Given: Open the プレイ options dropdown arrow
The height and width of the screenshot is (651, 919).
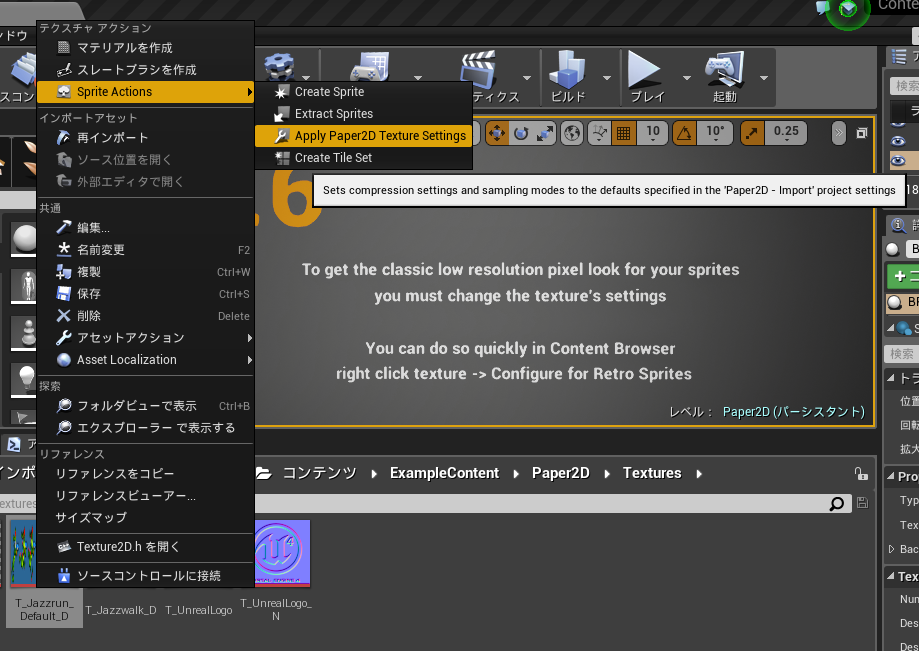Looking at the screenshot, I should pyautogui.click(x=686, y=78).
